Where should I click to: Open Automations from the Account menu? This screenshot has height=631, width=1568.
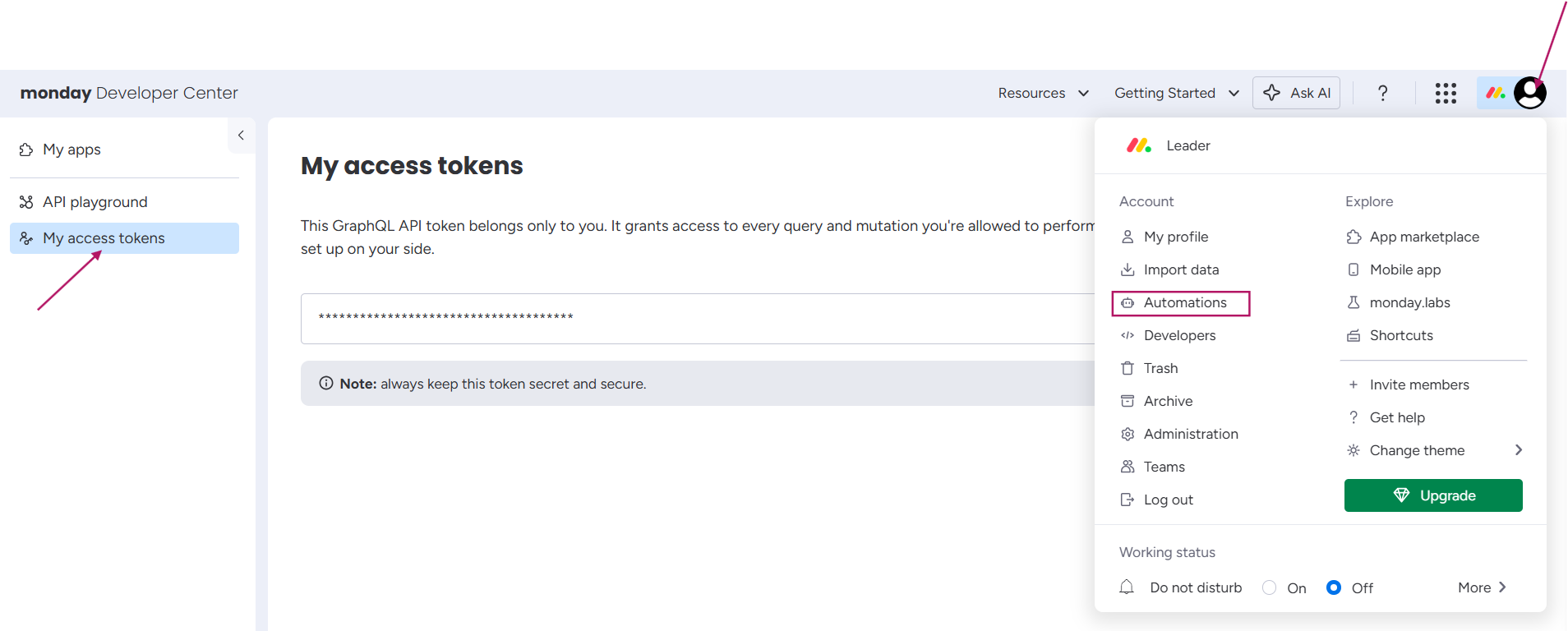(x=1184, y=302)
